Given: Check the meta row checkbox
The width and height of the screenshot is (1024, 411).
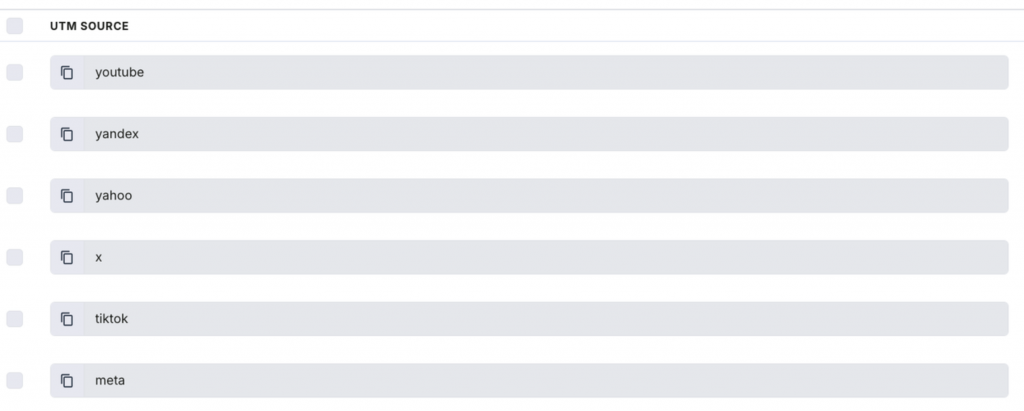Looking at the screenshot, I should [x=14, y=380].
